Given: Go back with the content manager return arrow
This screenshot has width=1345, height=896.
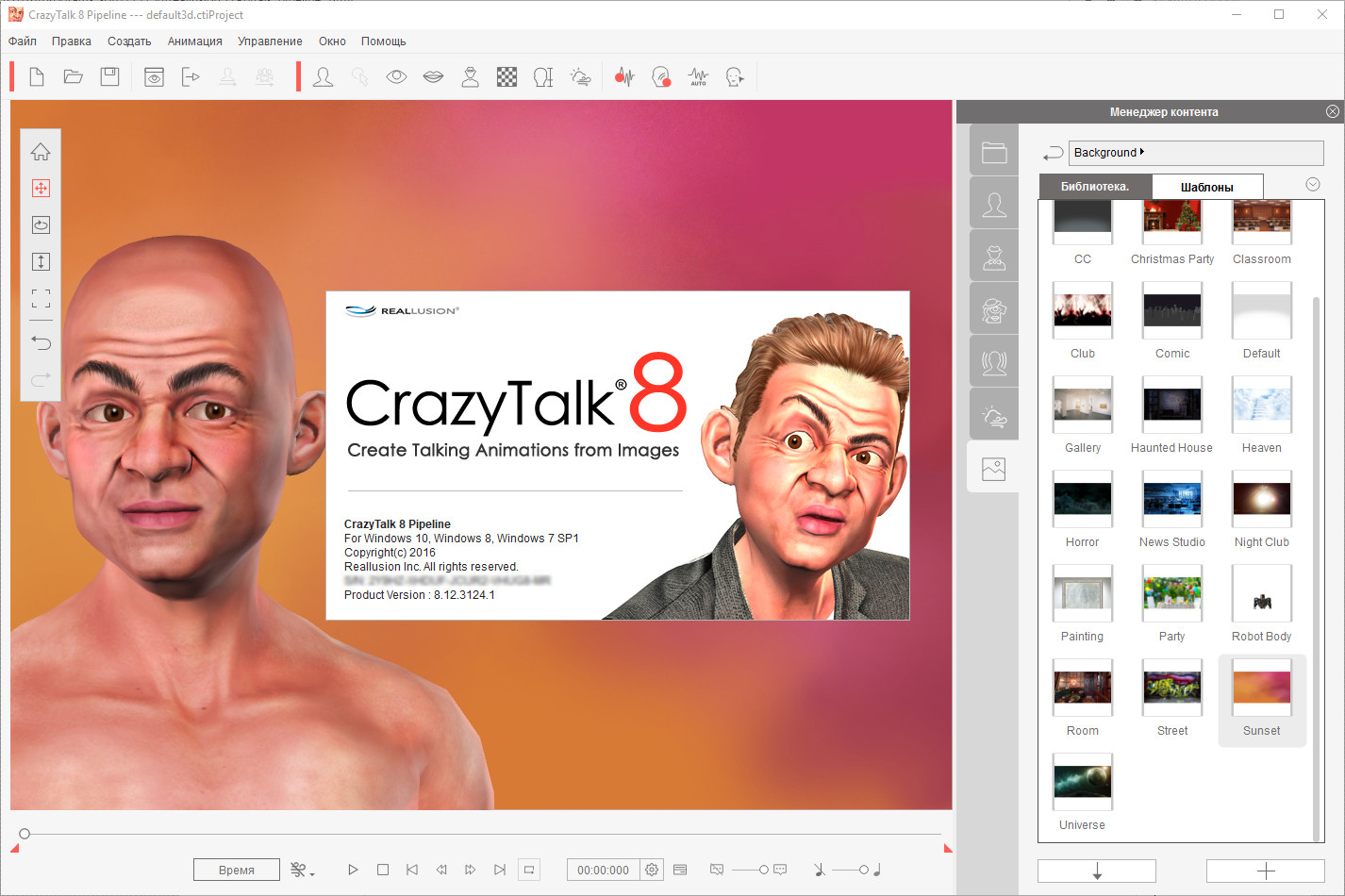Looking at the screenshot, I should 1053,153.
